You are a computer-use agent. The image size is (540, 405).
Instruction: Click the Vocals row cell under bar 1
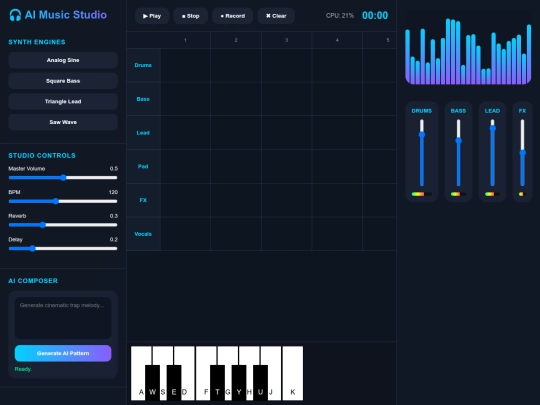[x=185, y=234]
